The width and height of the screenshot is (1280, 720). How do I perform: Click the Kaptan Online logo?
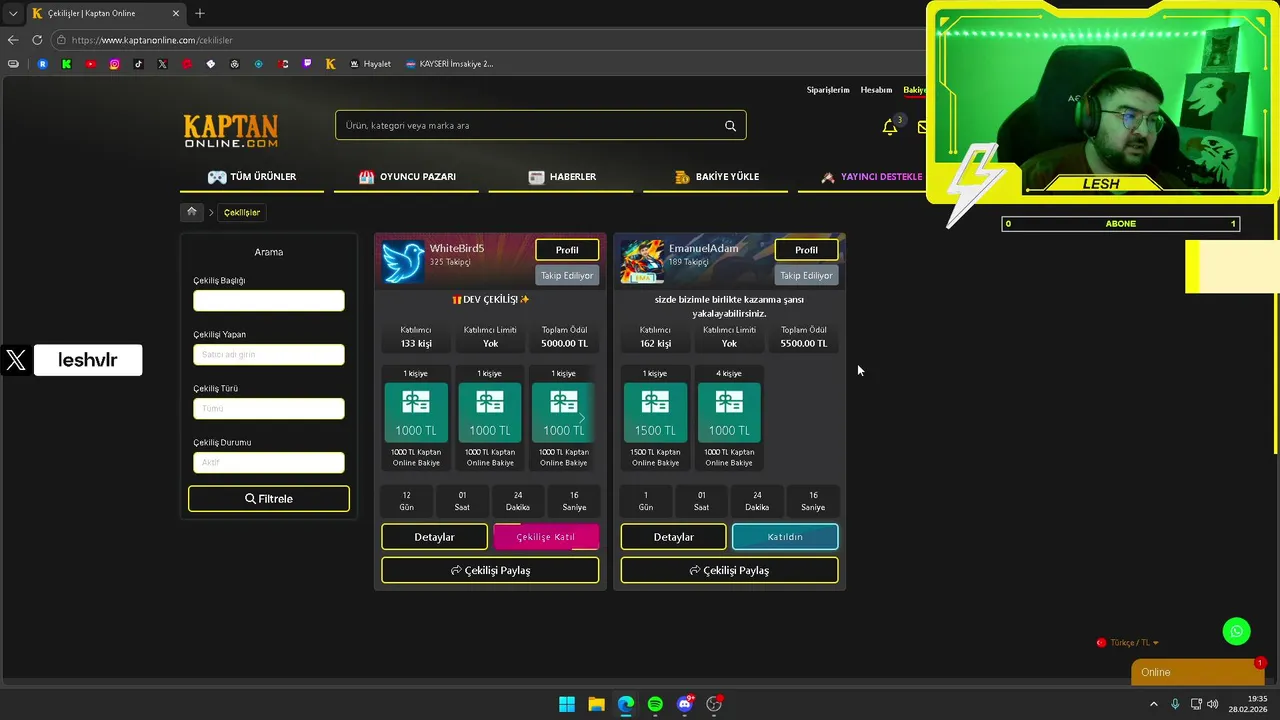[231, 131]
